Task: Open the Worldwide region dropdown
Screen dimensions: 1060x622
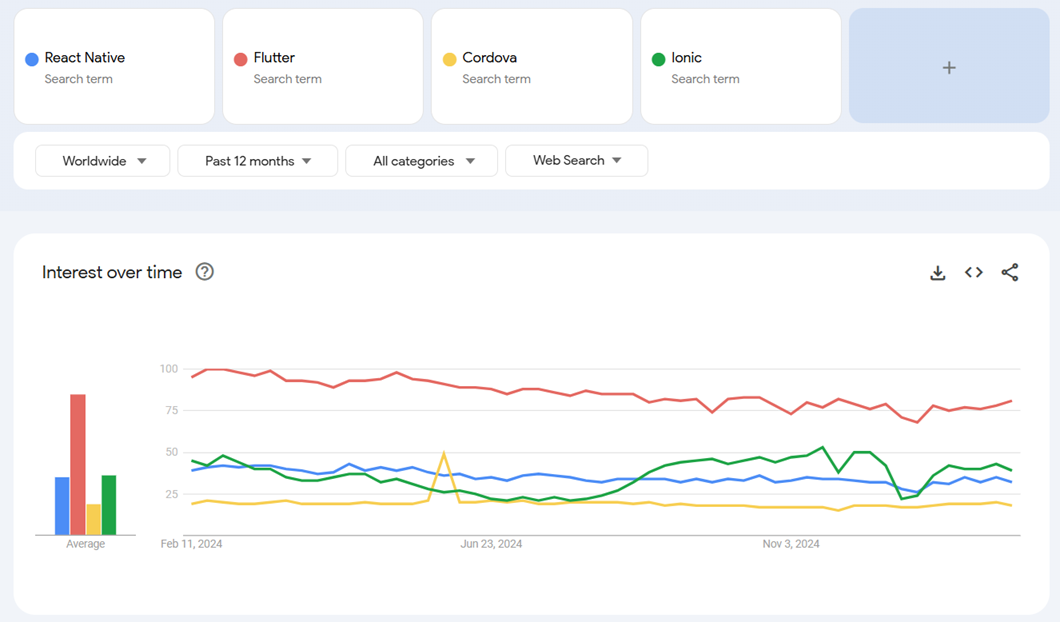Action: [103, 161]
